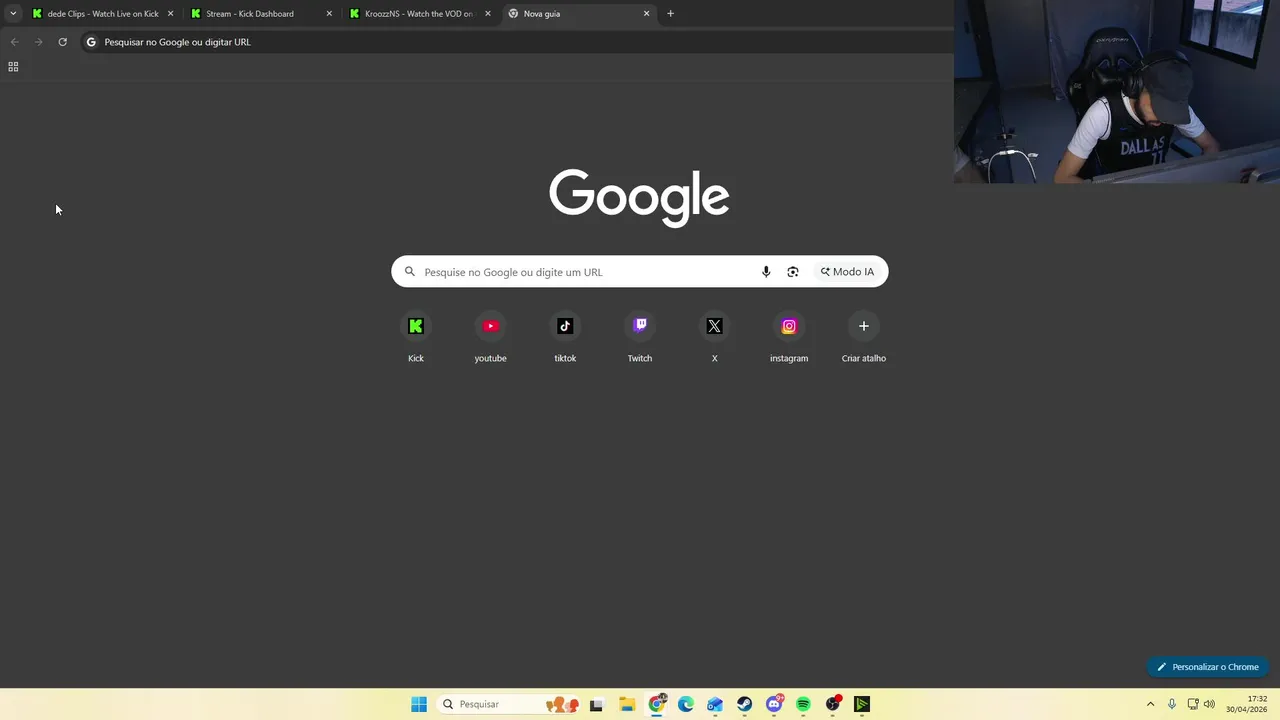Open Outlook from the taskbar
The image size is (1280, 720).
(715, 704)
